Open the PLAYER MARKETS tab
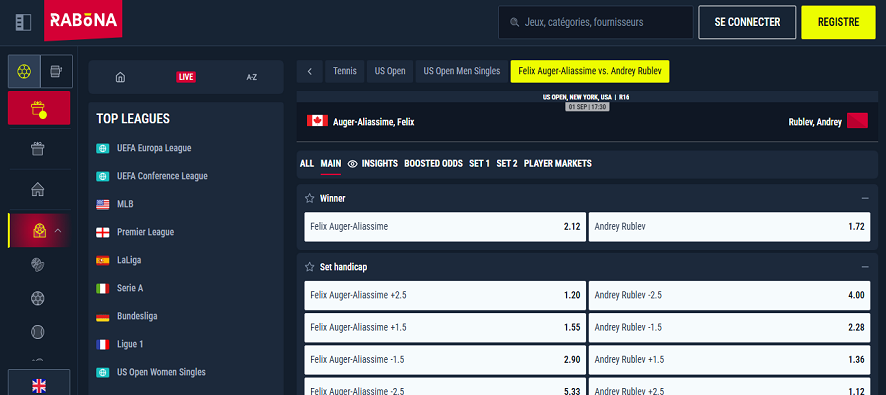 558,163
